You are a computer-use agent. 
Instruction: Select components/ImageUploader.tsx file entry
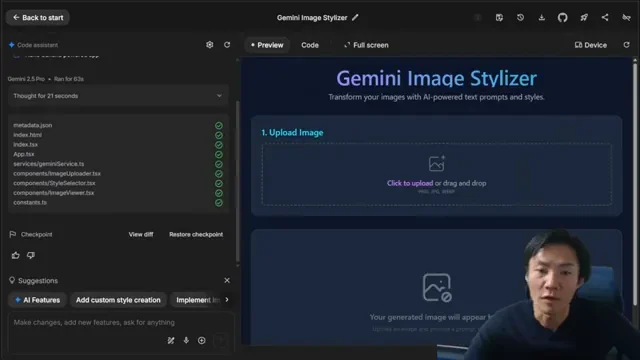(x=57, y=173)
